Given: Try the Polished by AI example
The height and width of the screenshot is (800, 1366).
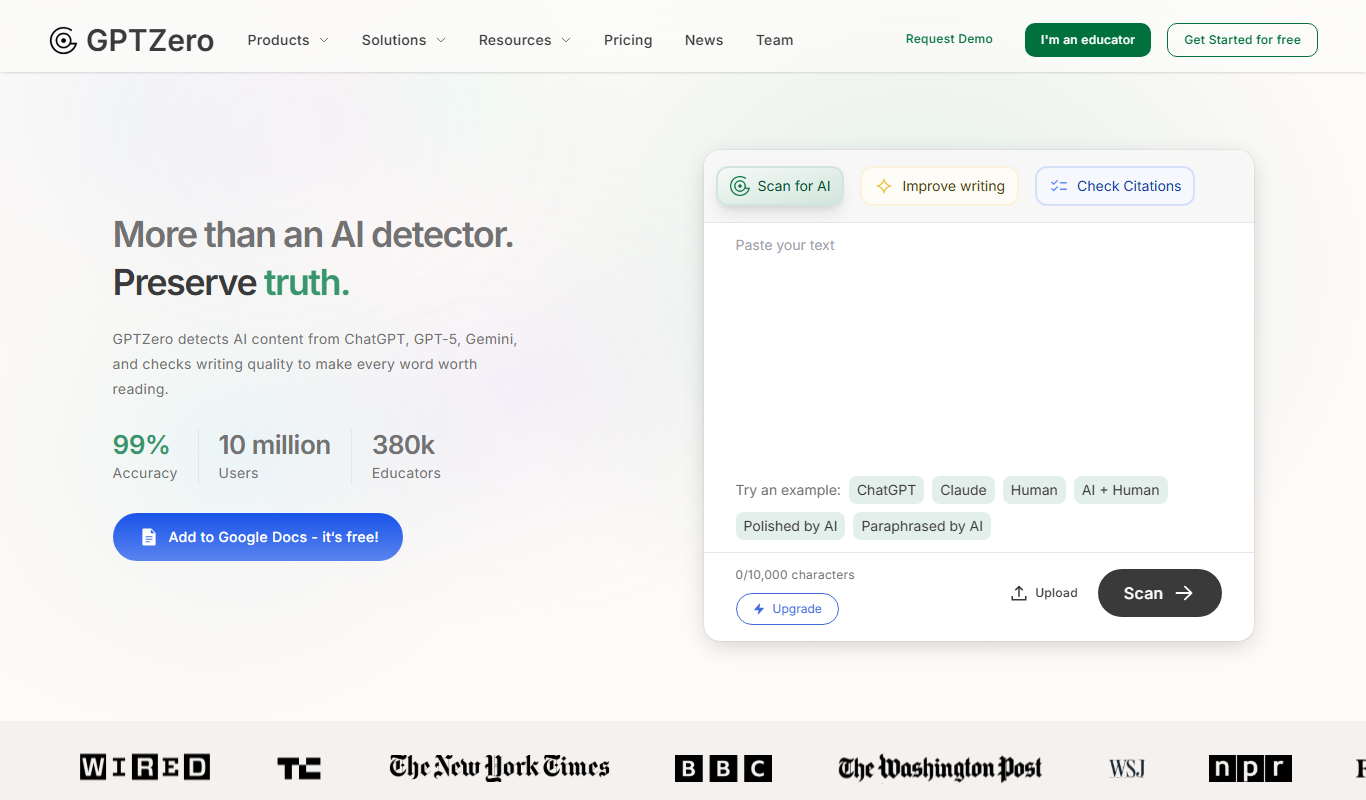Looking at the screenshot, I should tap(790, 526).
